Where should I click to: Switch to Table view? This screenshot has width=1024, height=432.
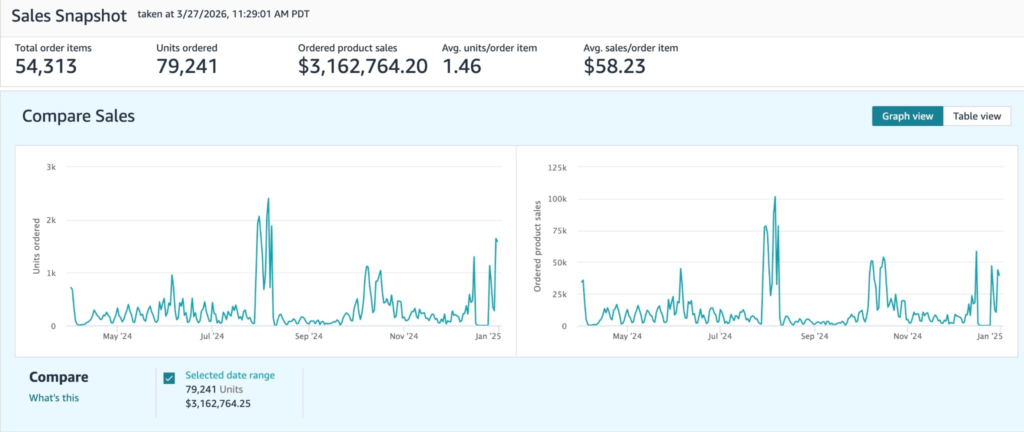coord(976,116)
